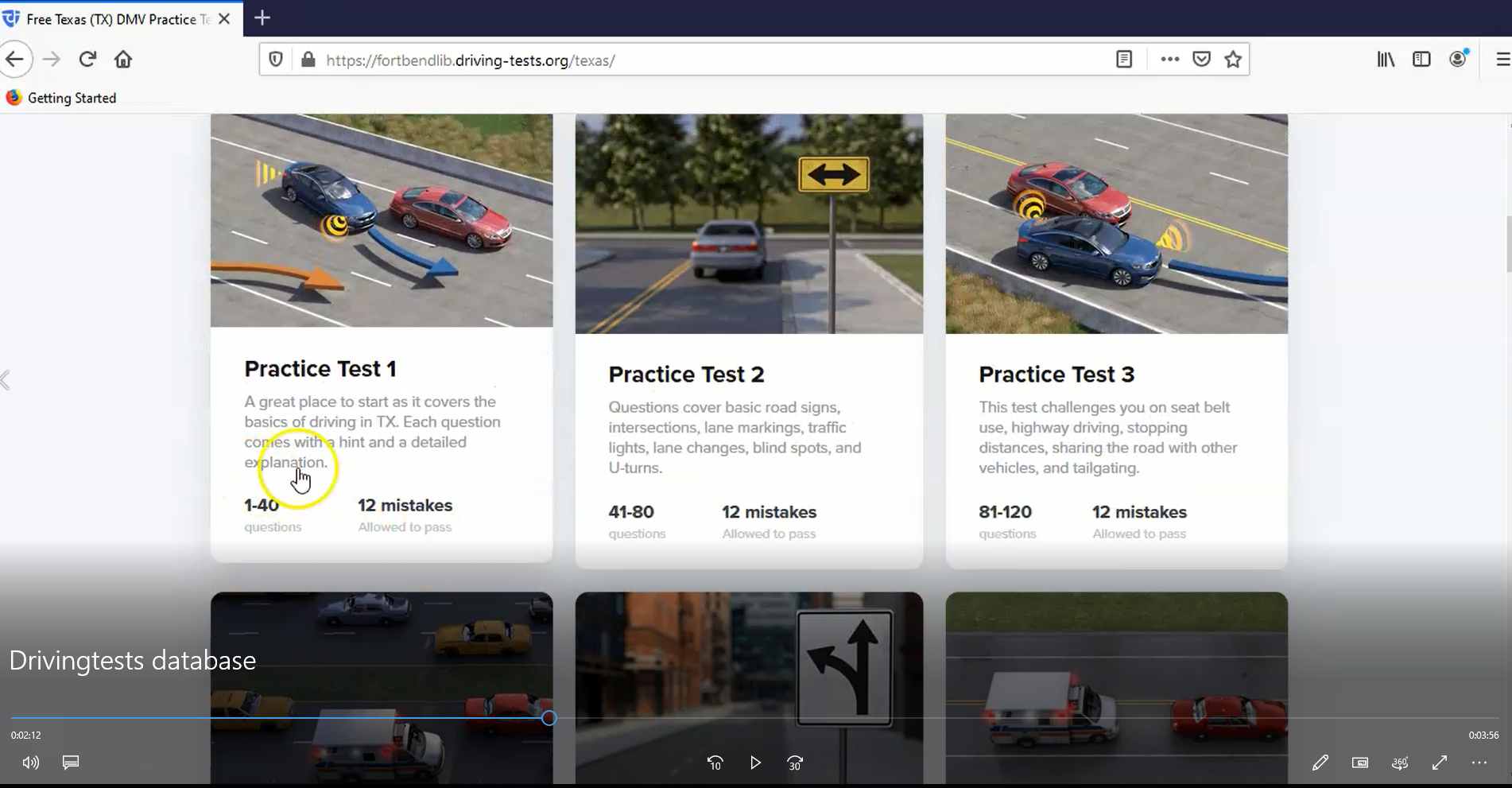Image resolution: width=1512 pixels, height=788 pixels.
Task: Open more video options ellipsis
Action: [x=1479, y=763]
